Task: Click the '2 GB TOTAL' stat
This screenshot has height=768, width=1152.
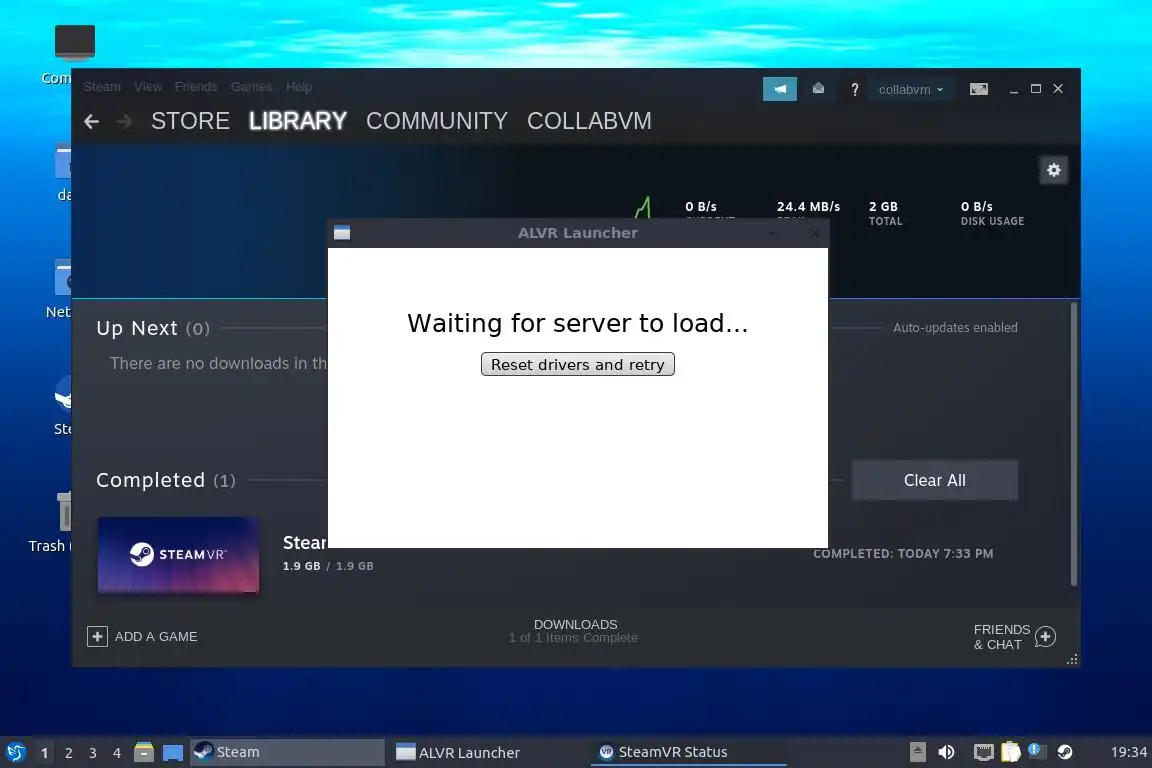Action: click(885, 213)
